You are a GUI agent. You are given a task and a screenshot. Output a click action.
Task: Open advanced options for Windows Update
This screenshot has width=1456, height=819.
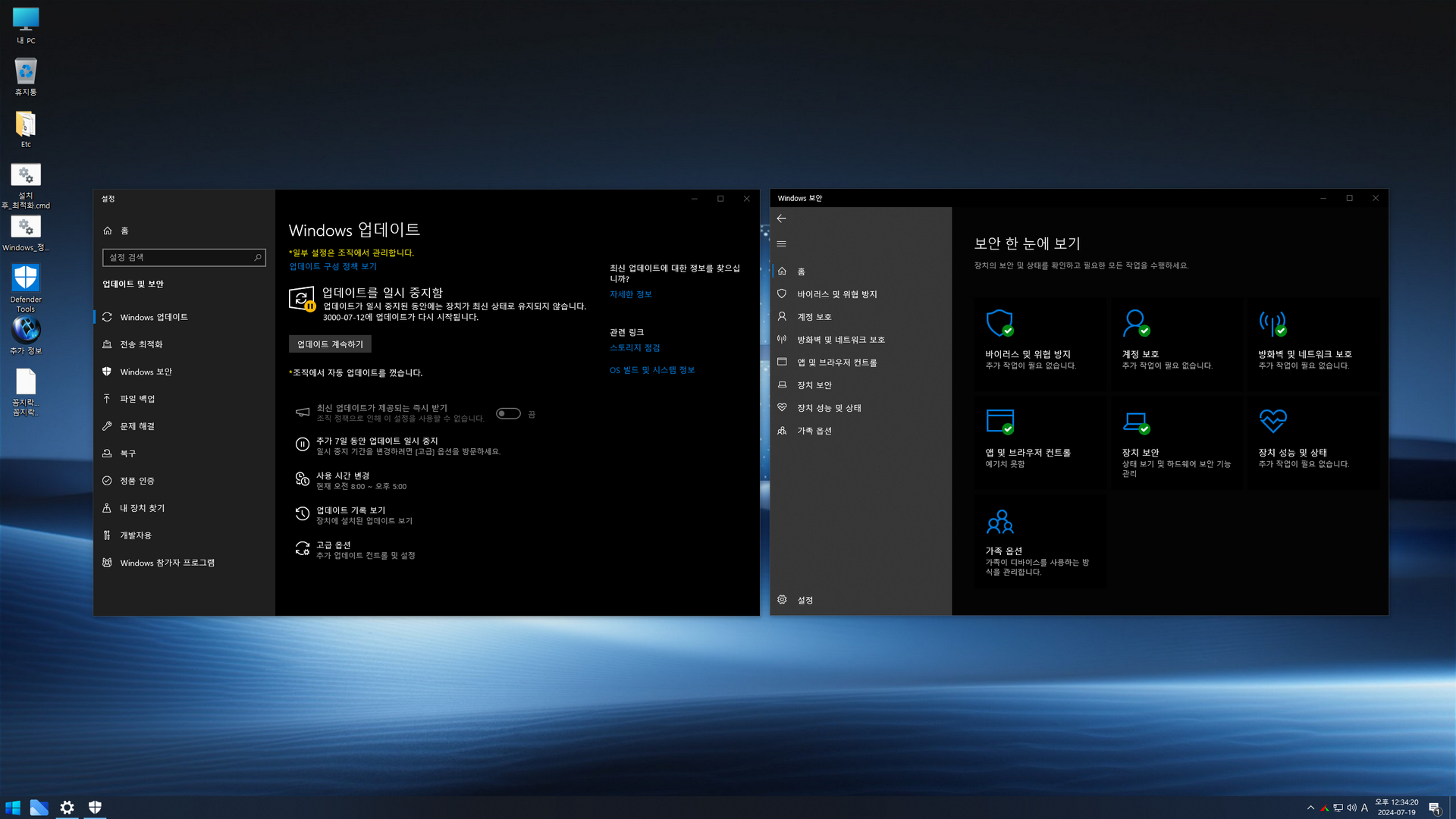pos(334,545)
